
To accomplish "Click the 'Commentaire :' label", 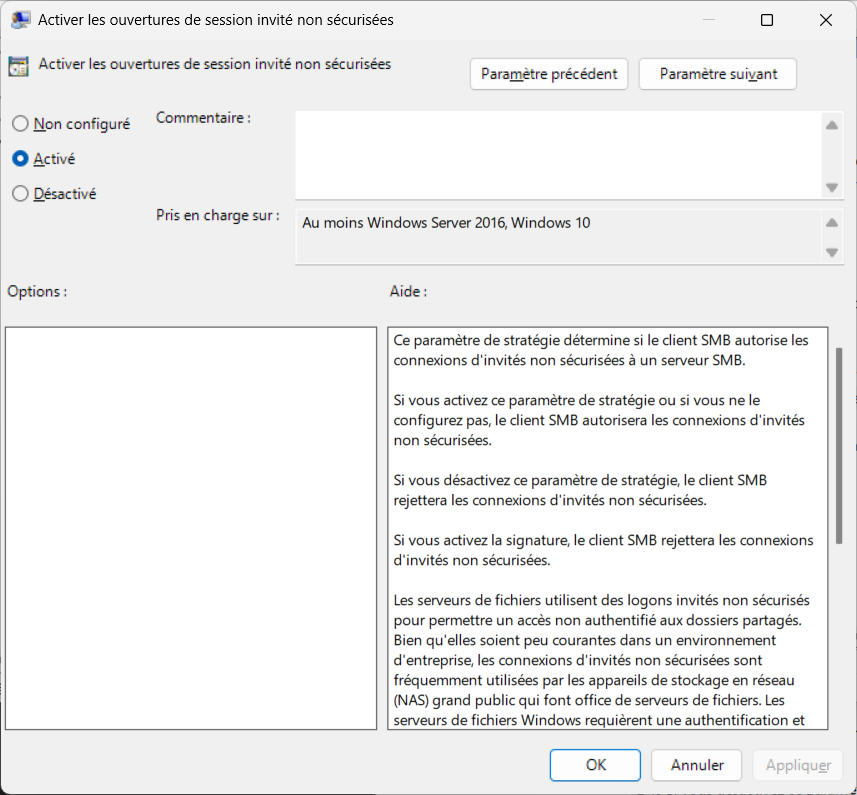I will point(203,117).
